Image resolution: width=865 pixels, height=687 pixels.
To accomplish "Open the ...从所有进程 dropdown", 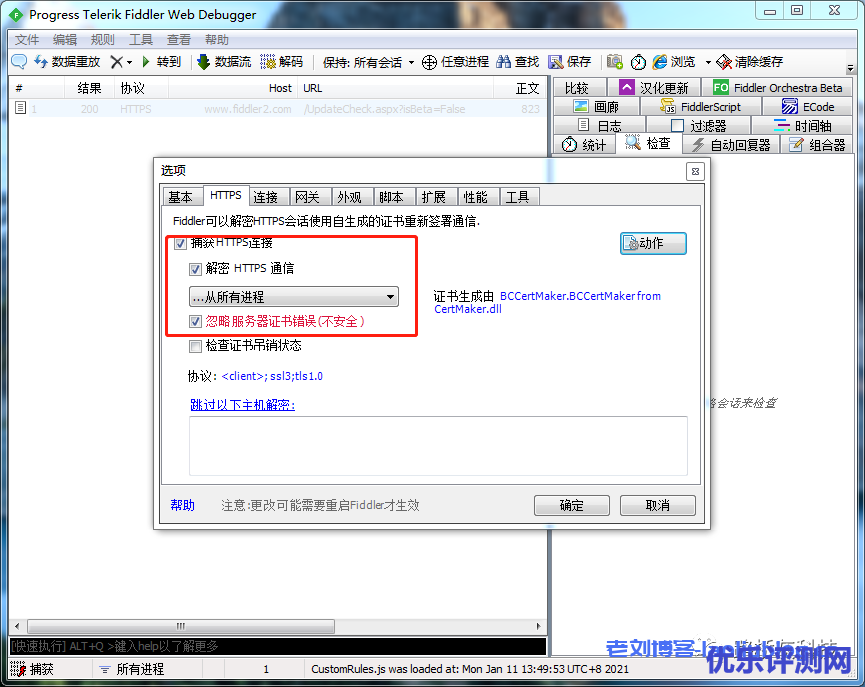I will [x=294, y=297].
